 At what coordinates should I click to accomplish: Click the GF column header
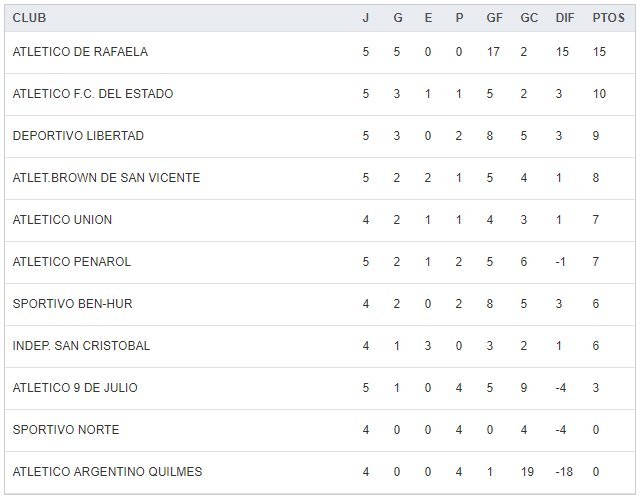[x=493, y=18]
